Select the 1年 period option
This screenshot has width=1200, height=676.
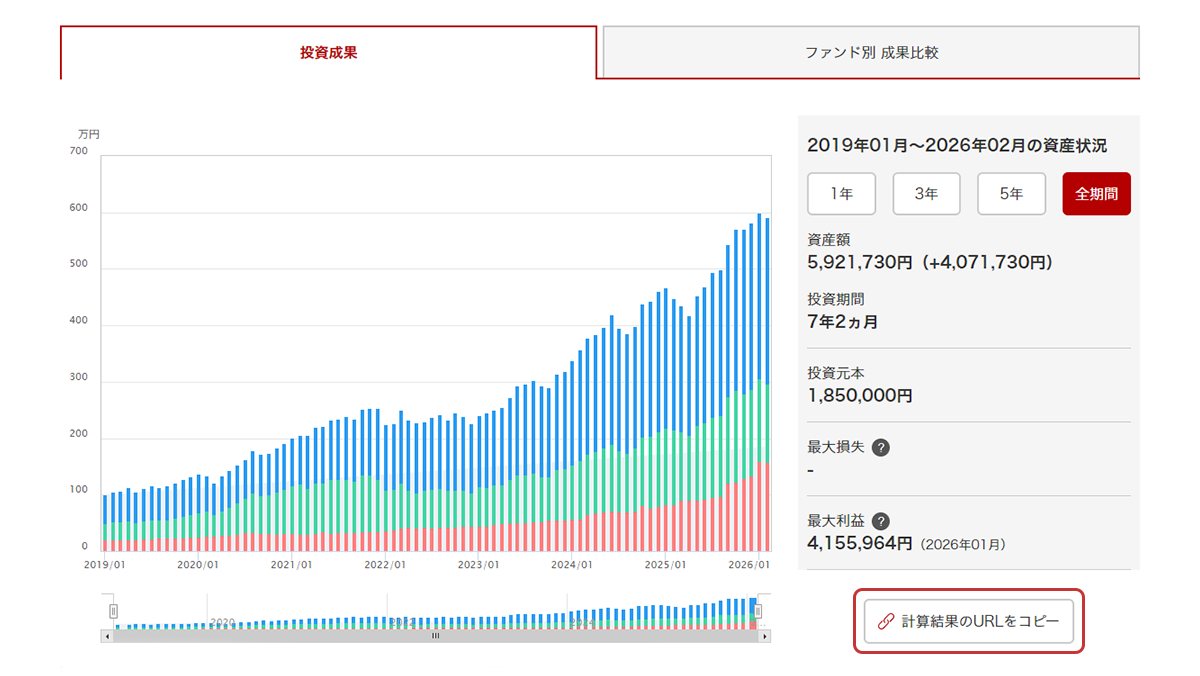pos(841,194)
